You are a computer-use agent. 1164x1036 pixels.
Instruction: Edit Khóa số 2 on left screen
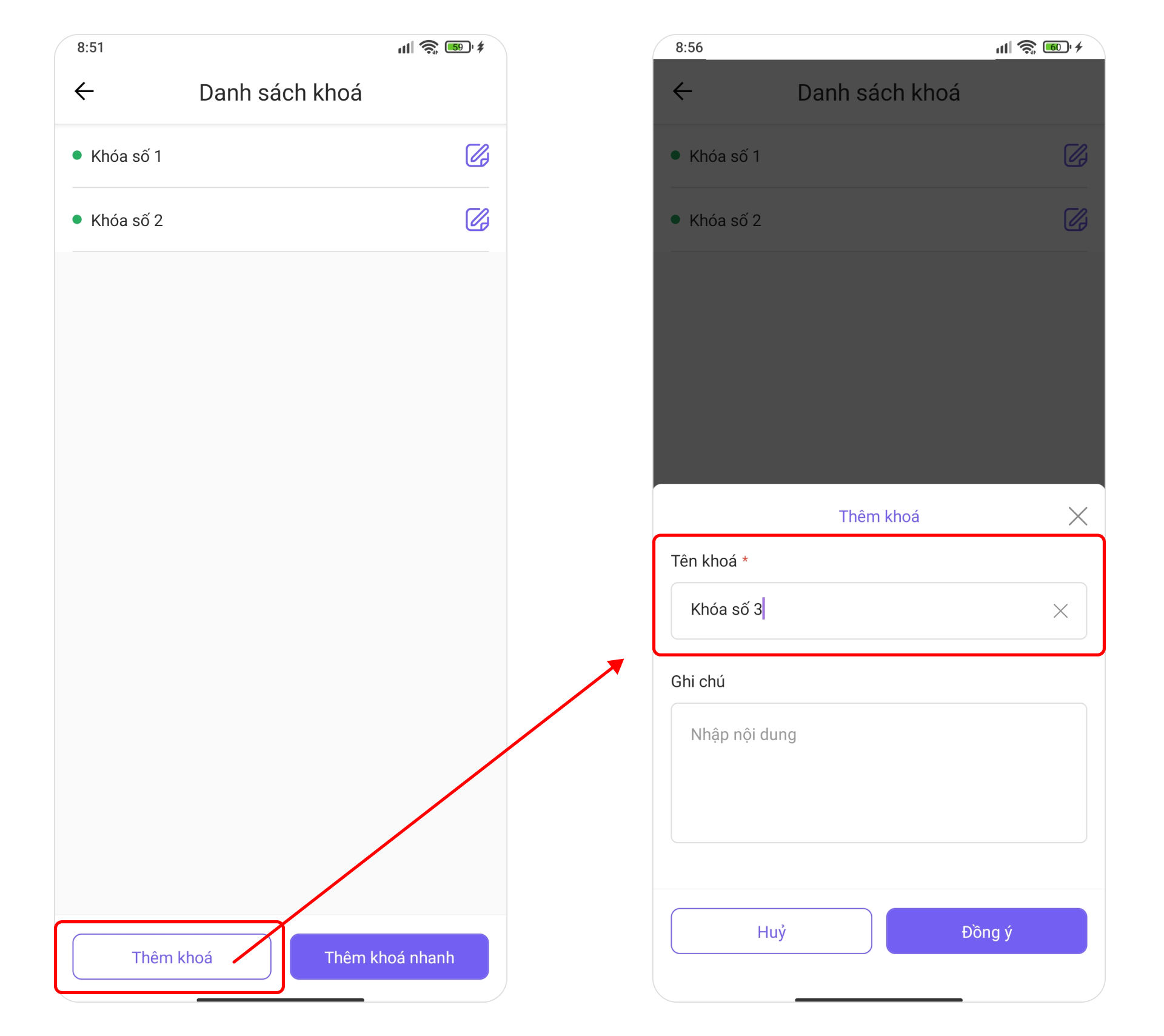click(477, 219)
